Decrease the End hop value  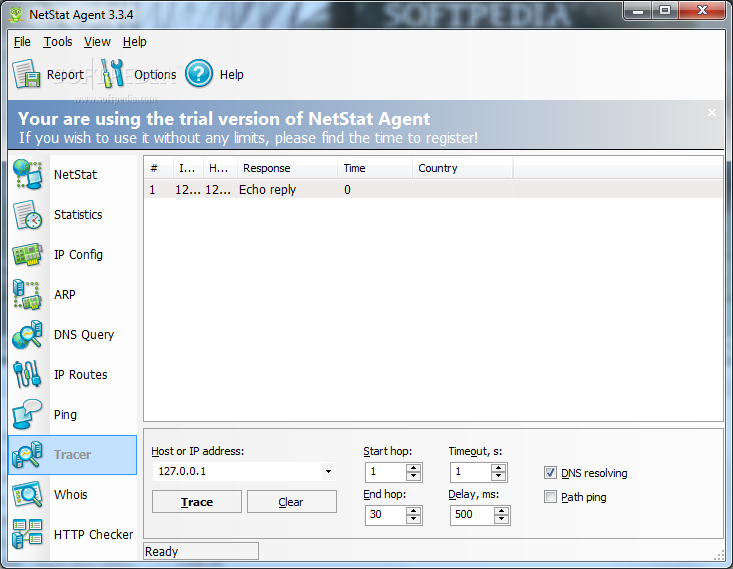413,519
